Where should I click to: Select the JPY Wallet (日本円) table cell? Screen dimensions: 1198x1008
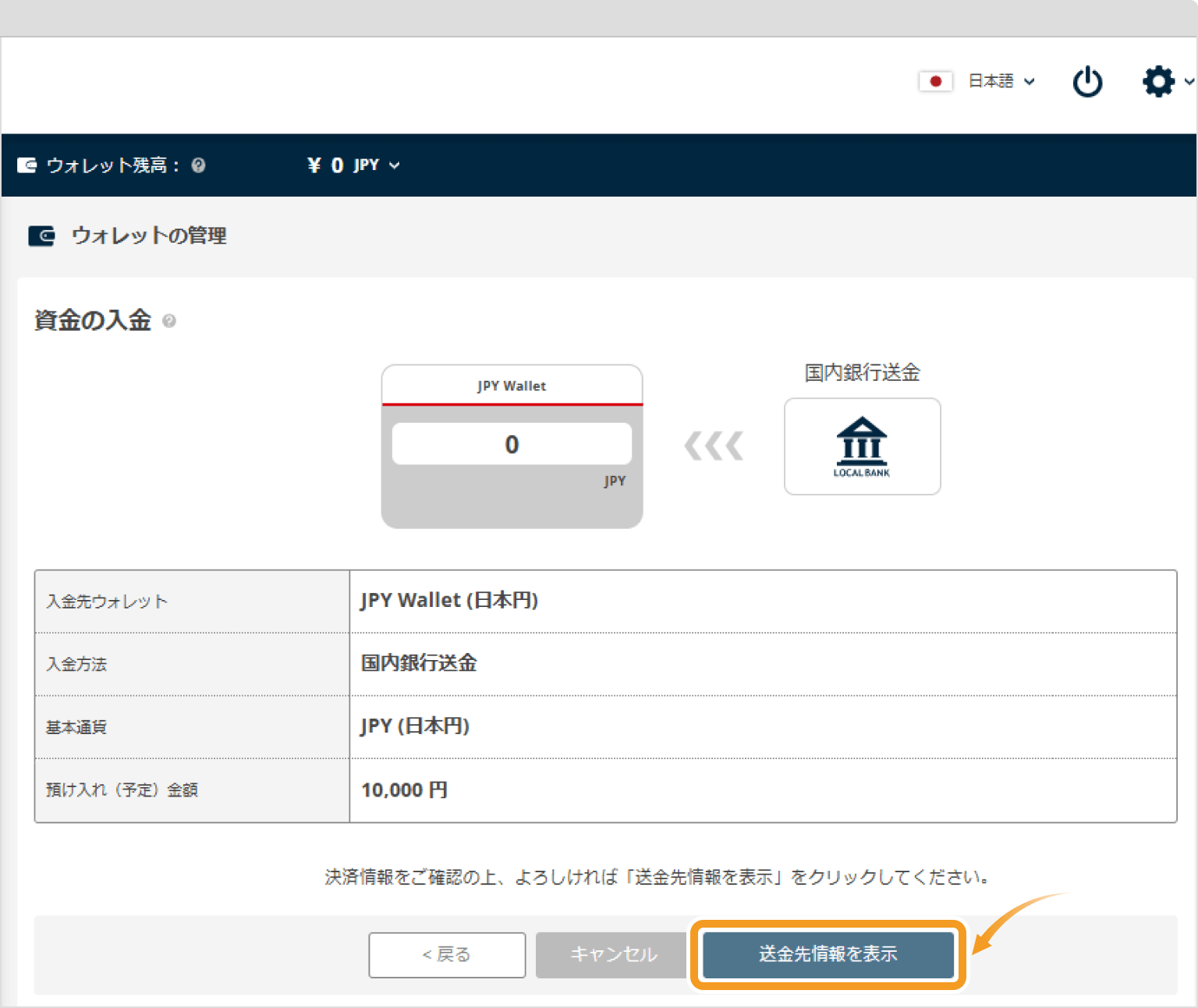763,601
